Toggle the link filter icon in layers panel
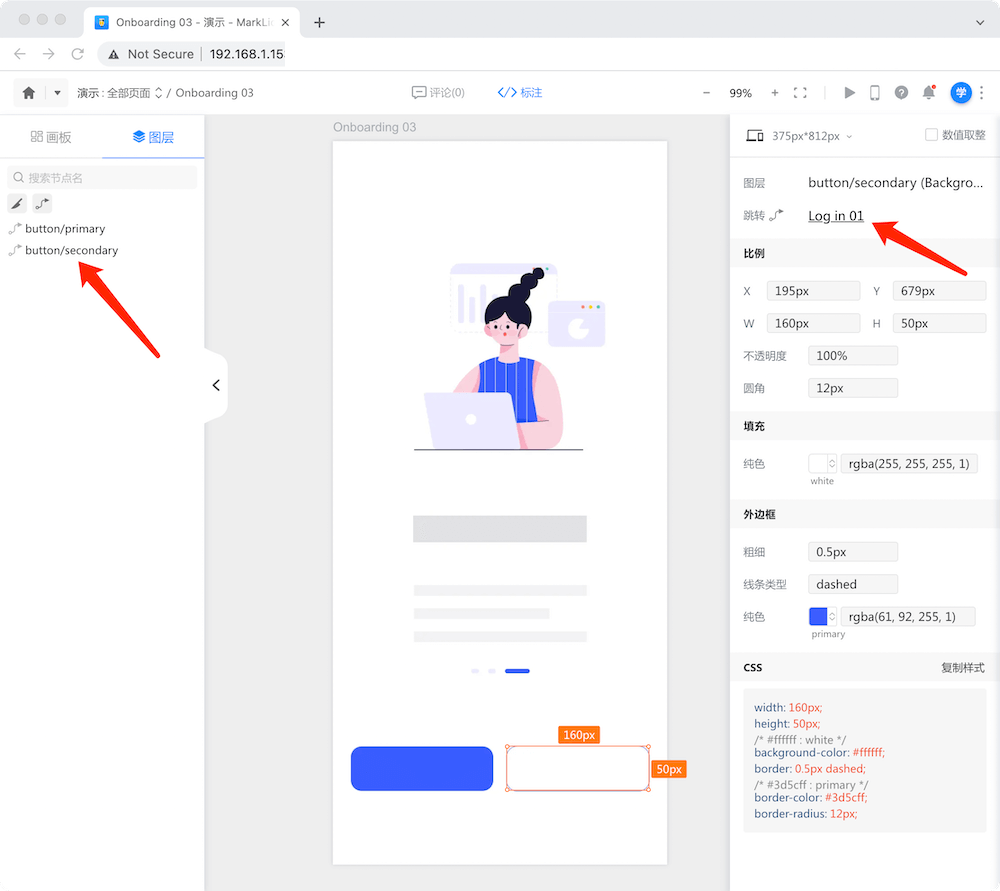1000x891 pixels. click(42, 204)
